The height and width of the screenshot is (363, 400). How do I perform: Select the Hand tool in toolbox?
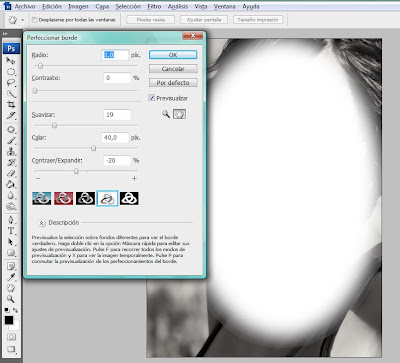[x=11, y=288]
